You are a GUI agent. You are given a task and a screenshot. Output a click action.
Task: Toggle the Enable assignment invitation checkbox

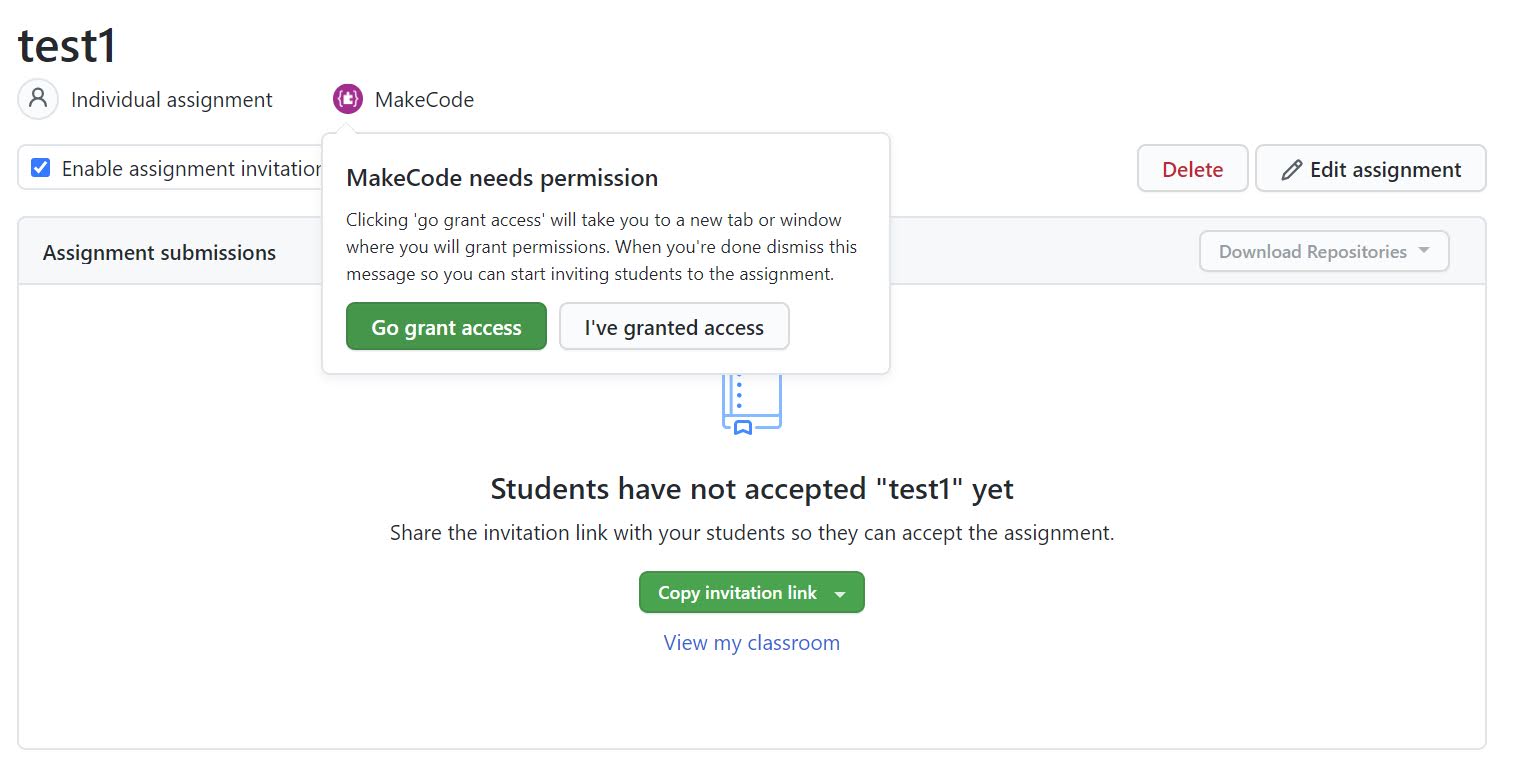pyautogui.click(x=41, y=168)
